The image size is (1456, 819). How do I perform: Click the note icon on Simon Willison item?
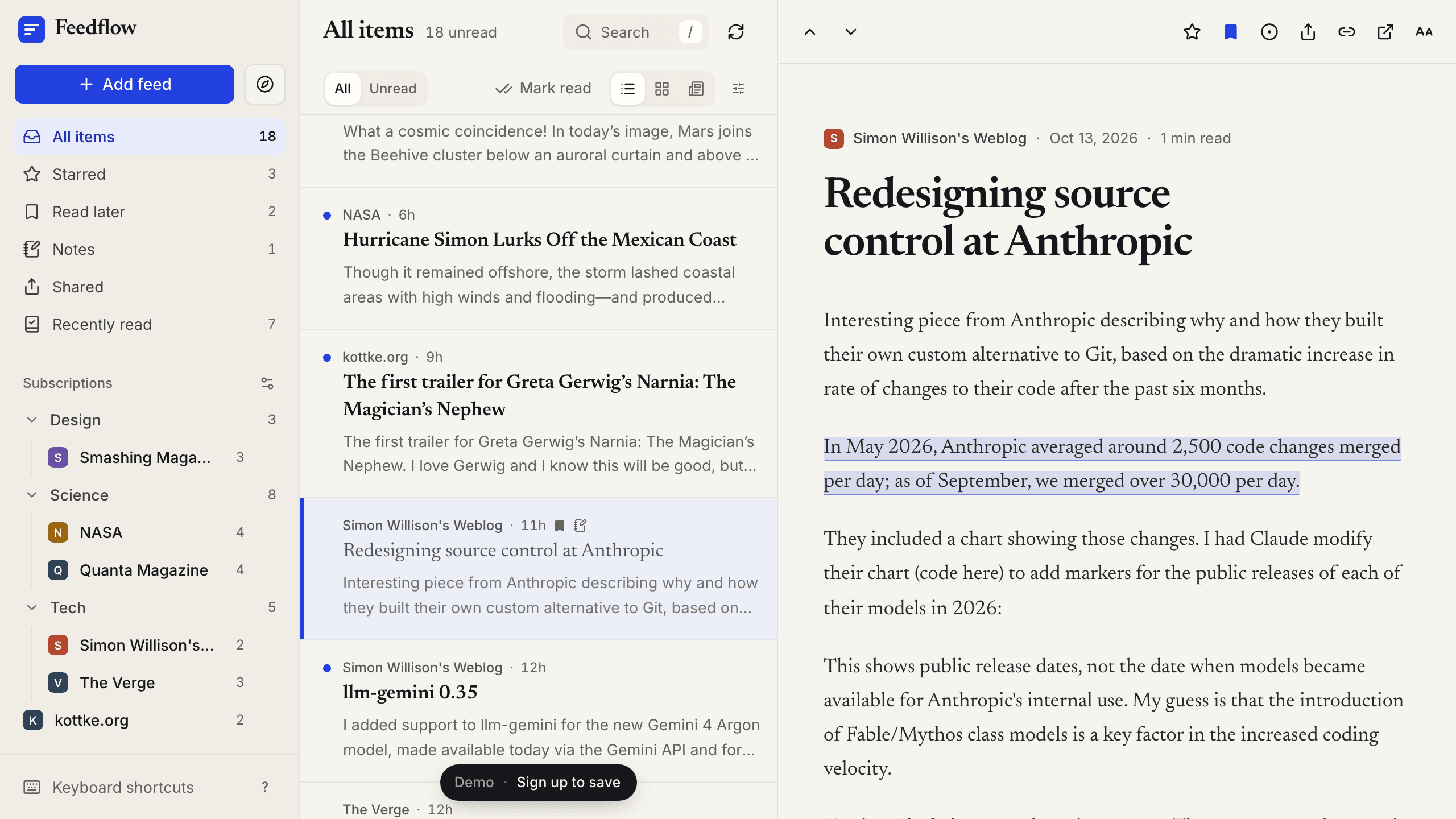[580, 526]
